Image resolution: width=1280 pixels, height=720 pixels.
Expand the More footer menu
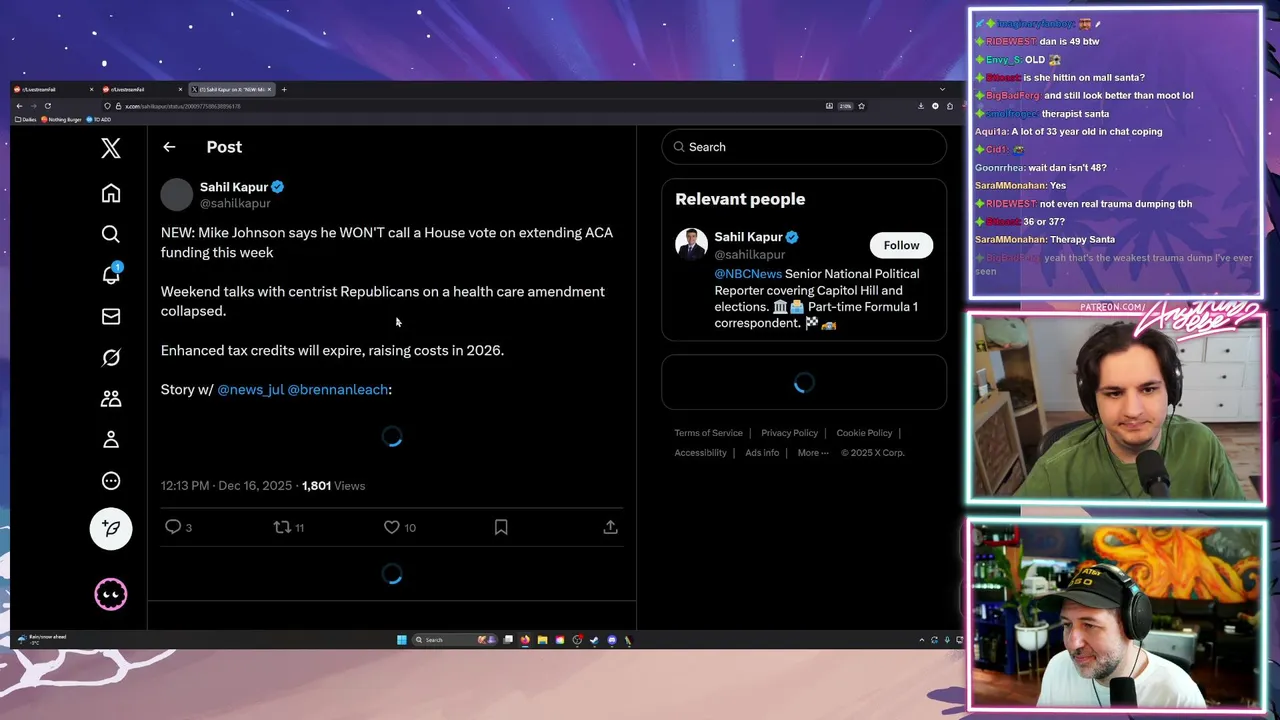click(x=812, y=453)
